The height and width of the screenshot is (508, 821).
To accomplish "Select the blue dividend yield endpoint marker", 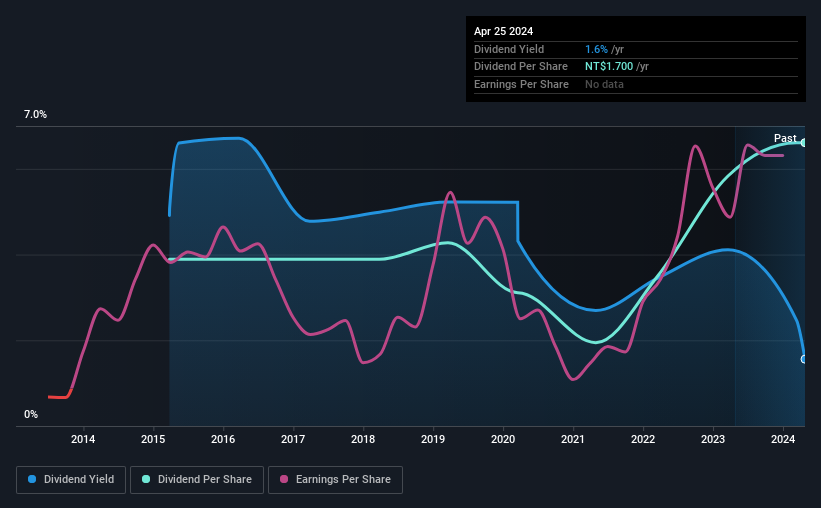I will (x=804, y=359).
